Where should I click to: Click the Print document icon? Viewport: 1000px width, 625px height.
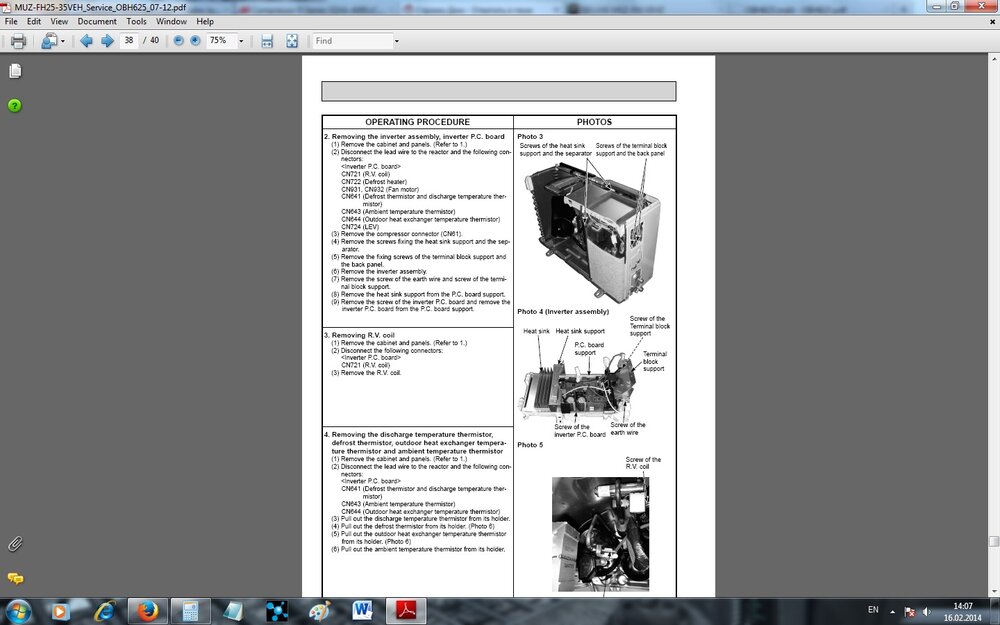[18, 41]
